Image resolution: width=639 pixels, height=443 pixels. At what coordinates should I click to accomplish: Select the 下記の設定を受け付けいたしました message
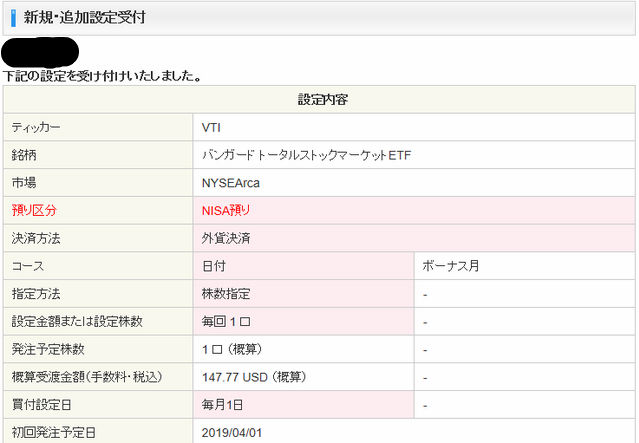[102, 76]
